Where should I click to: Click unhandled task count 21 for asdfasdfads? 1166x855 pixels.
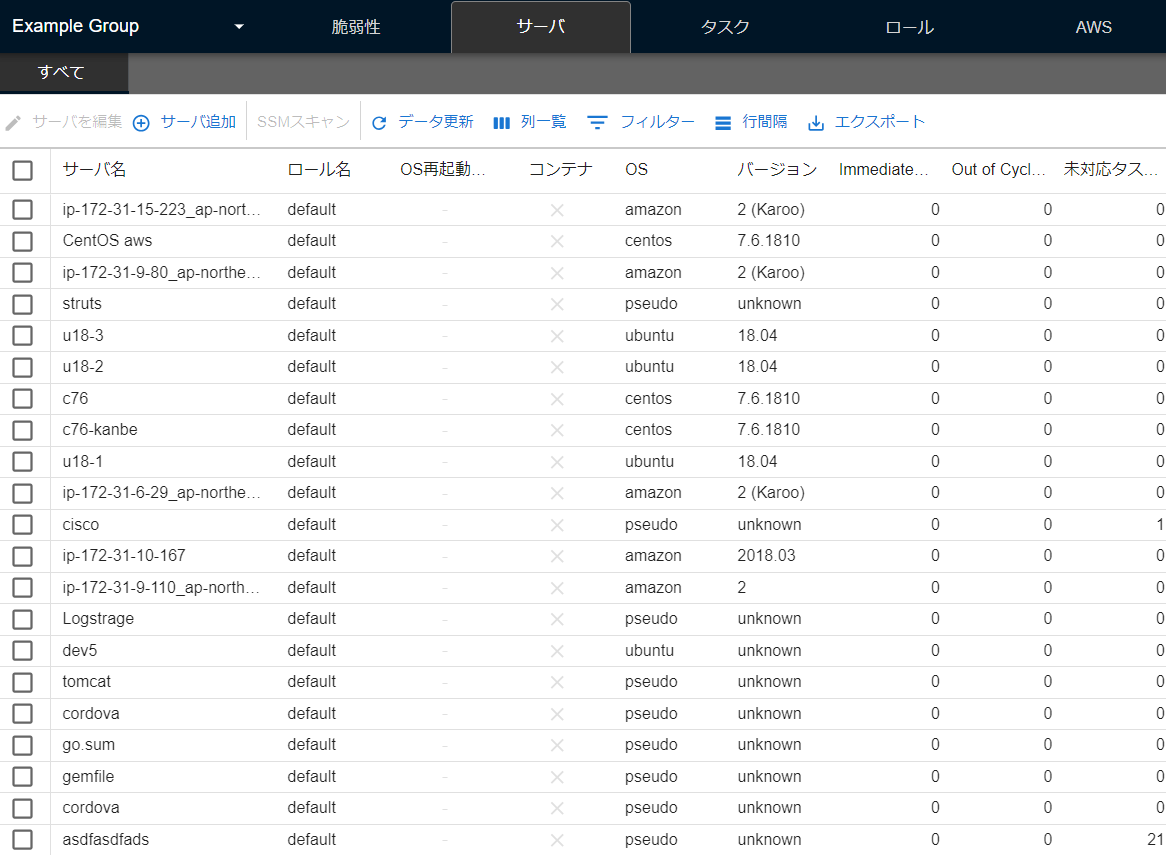[x=1155, y=839]
